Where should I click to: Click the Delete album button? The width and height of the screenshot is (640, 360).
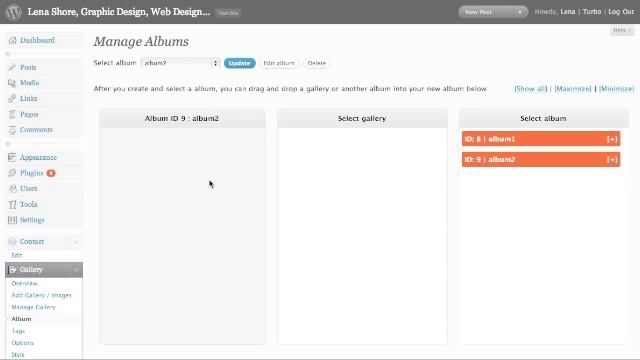[317, 63]
